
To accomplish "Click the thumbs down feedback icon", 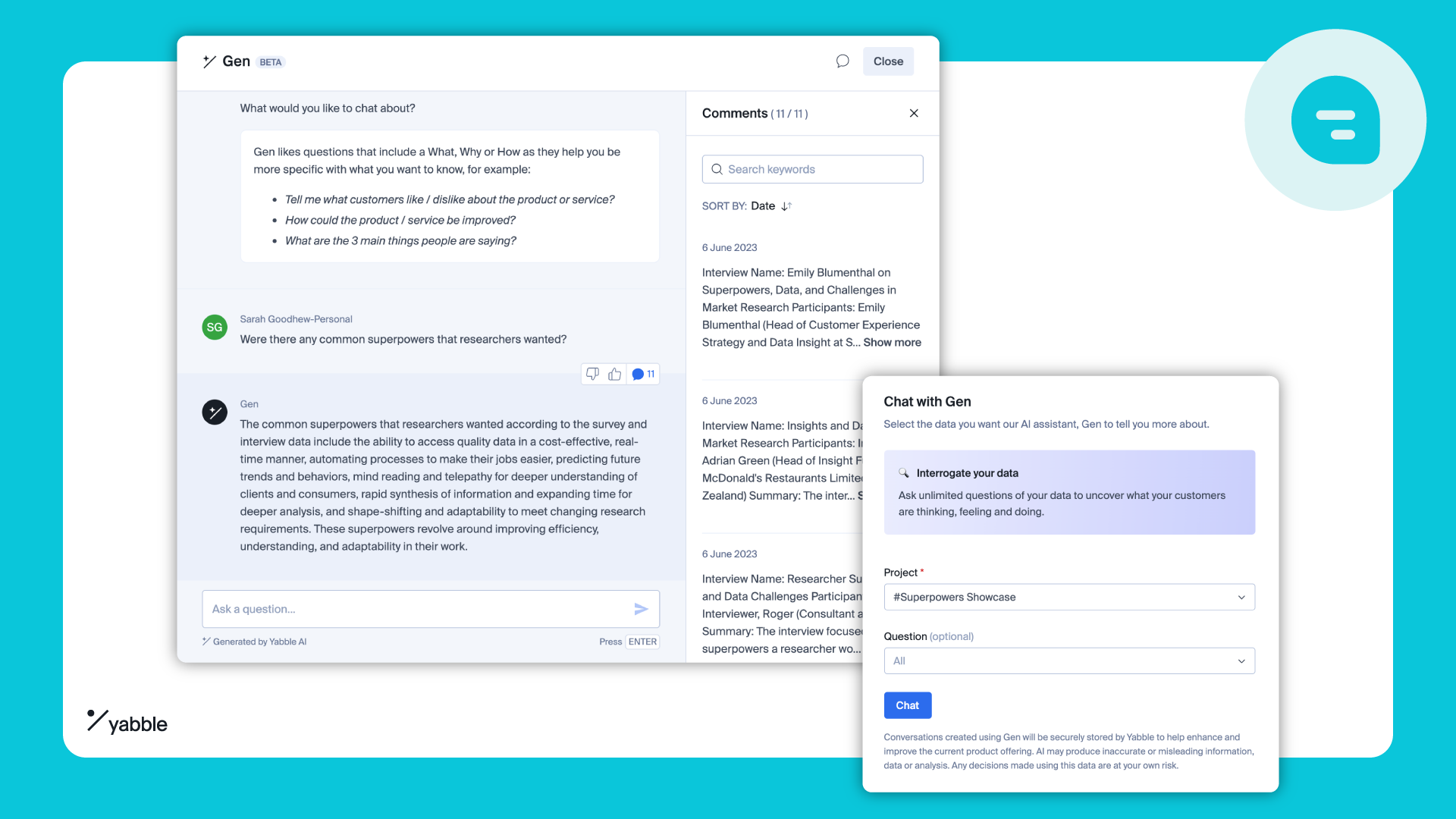I will (593, 374).
